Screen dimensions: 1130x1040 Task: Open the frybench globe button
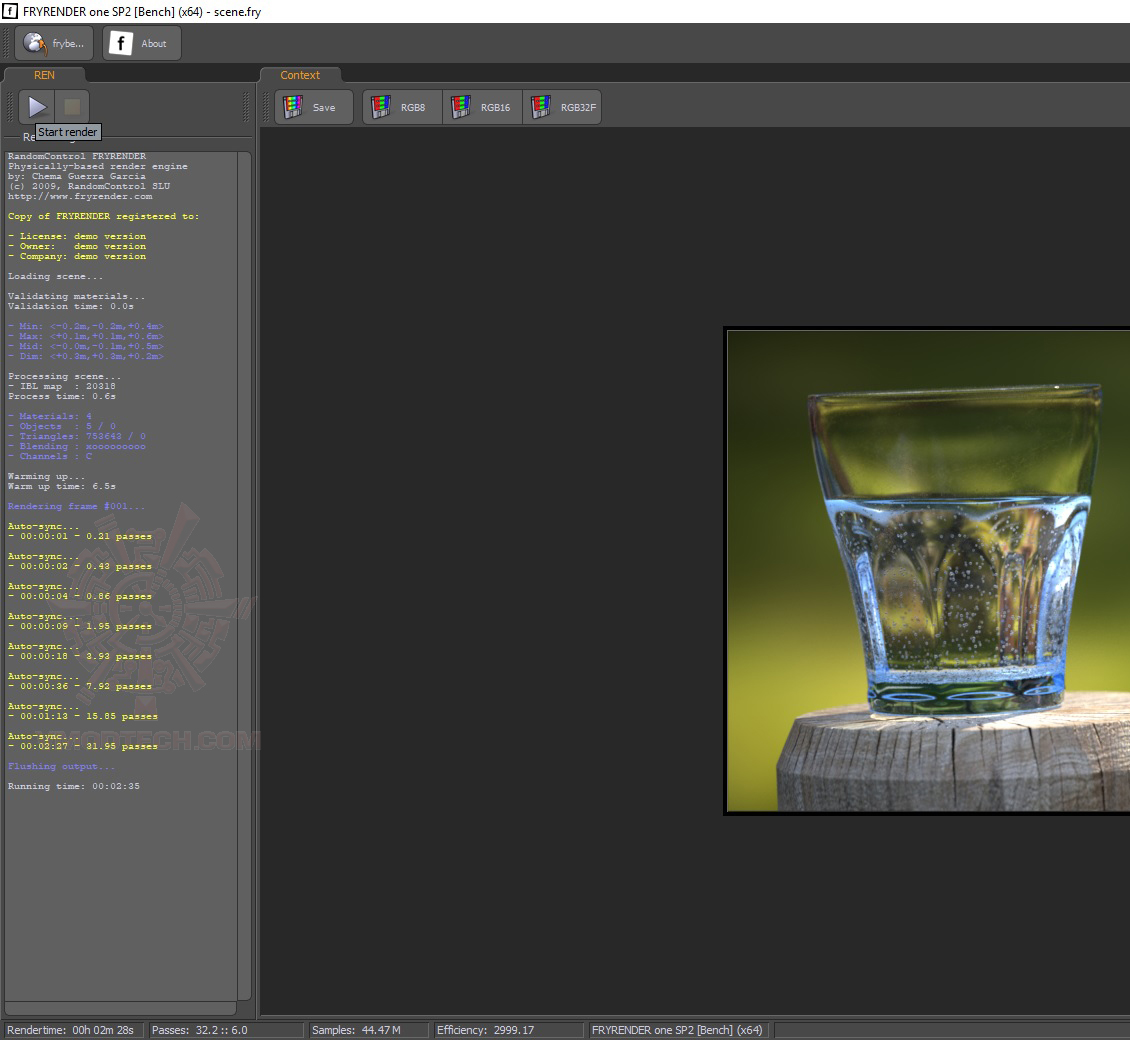54,43
